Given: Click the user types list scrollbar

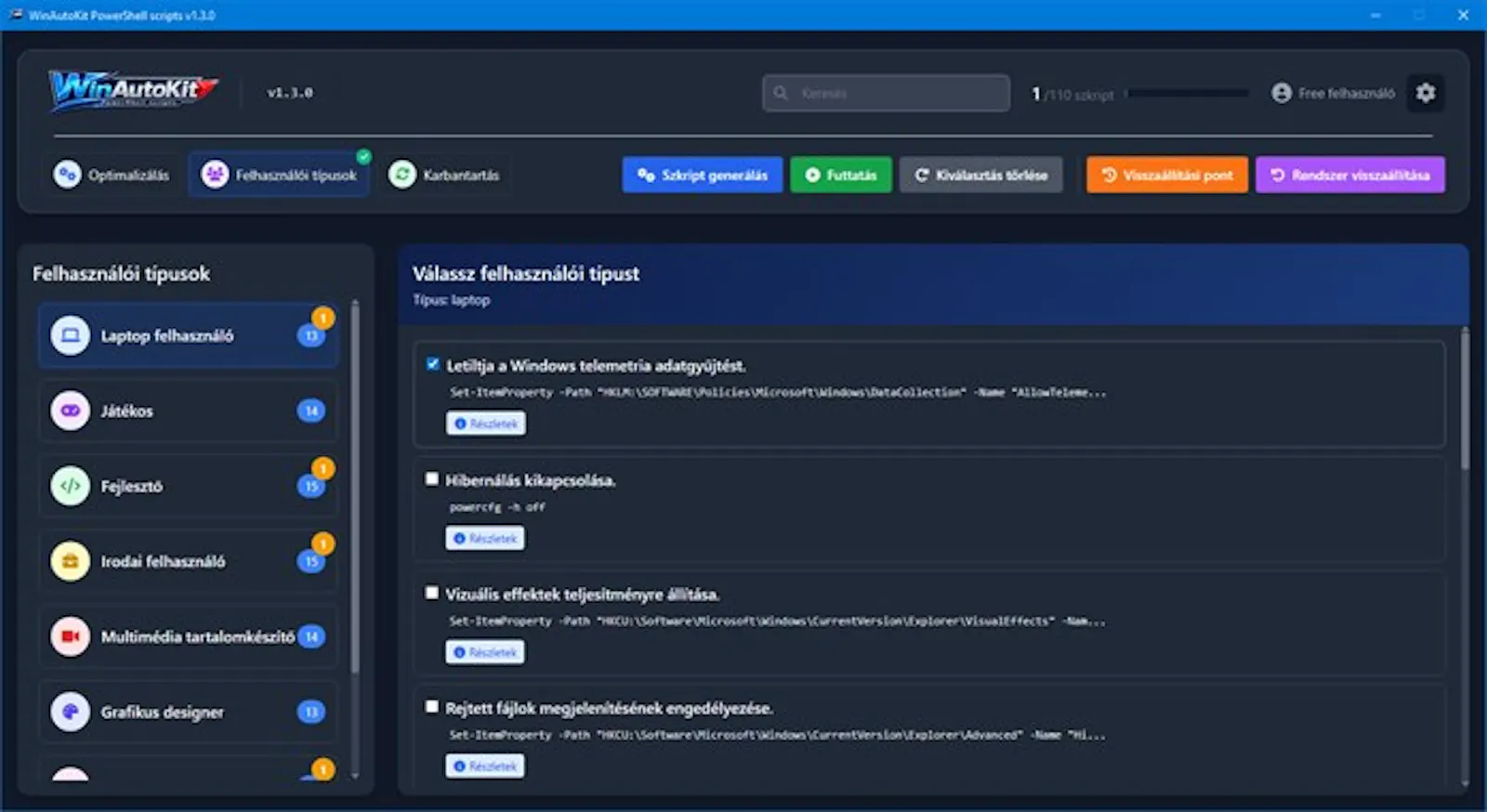Looking at the screenshot, I should tap(355, 487).
